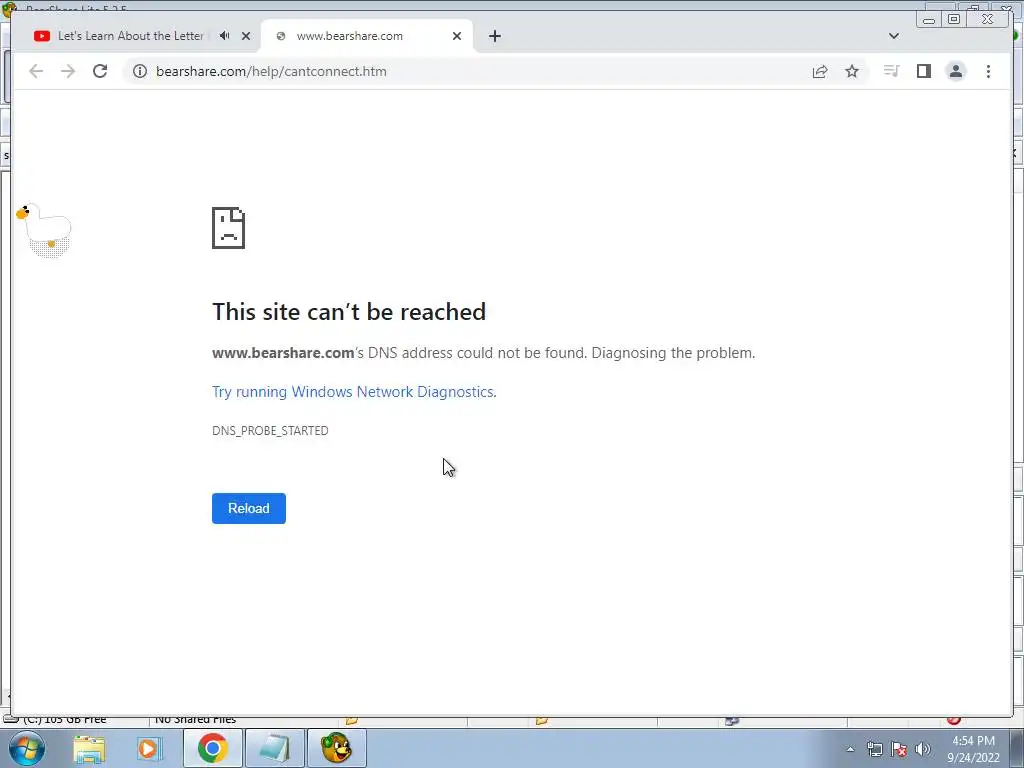This screenshot has height=768, width=1024.
Task: Launch Windows Media Player from taskbar
Action: [x=149, y=748]
